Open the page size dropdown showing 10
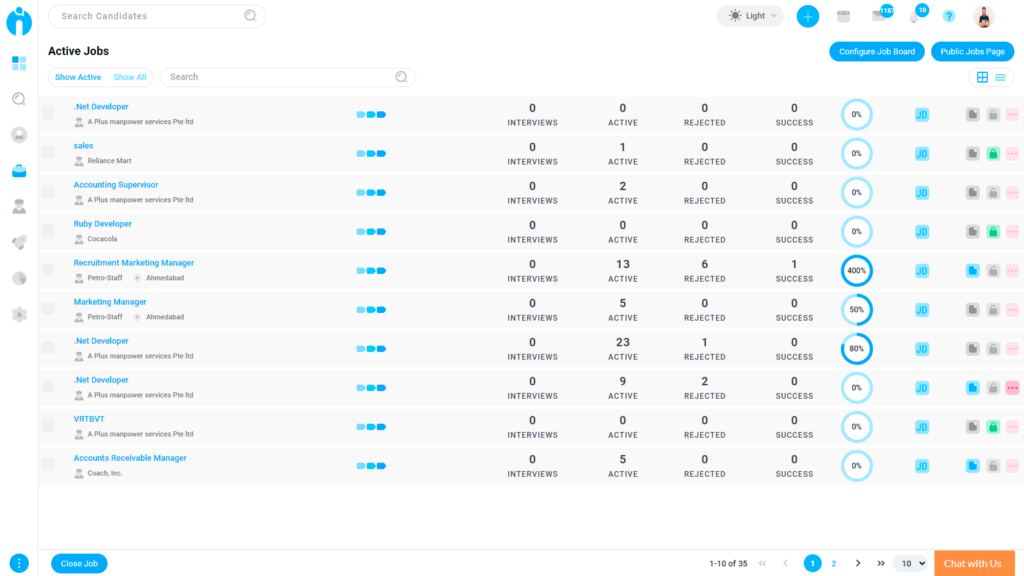 click(909, 564)
